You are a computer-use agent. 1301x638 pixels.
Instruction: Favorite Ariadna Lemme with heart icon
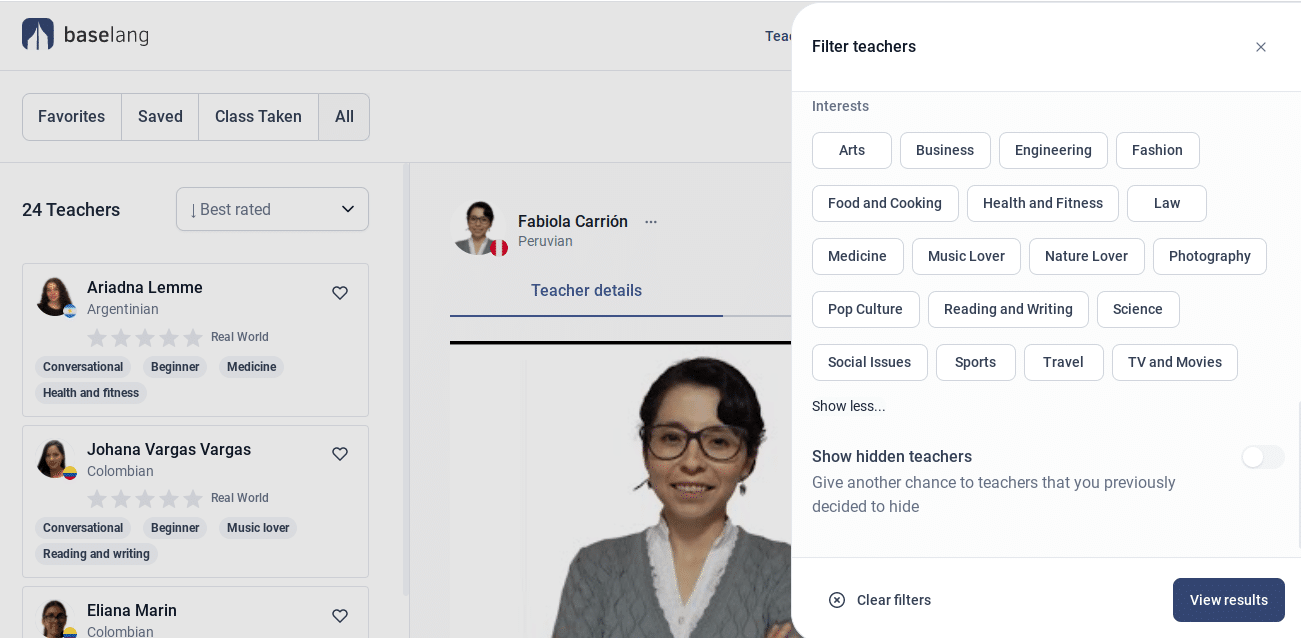coord(340,293)
